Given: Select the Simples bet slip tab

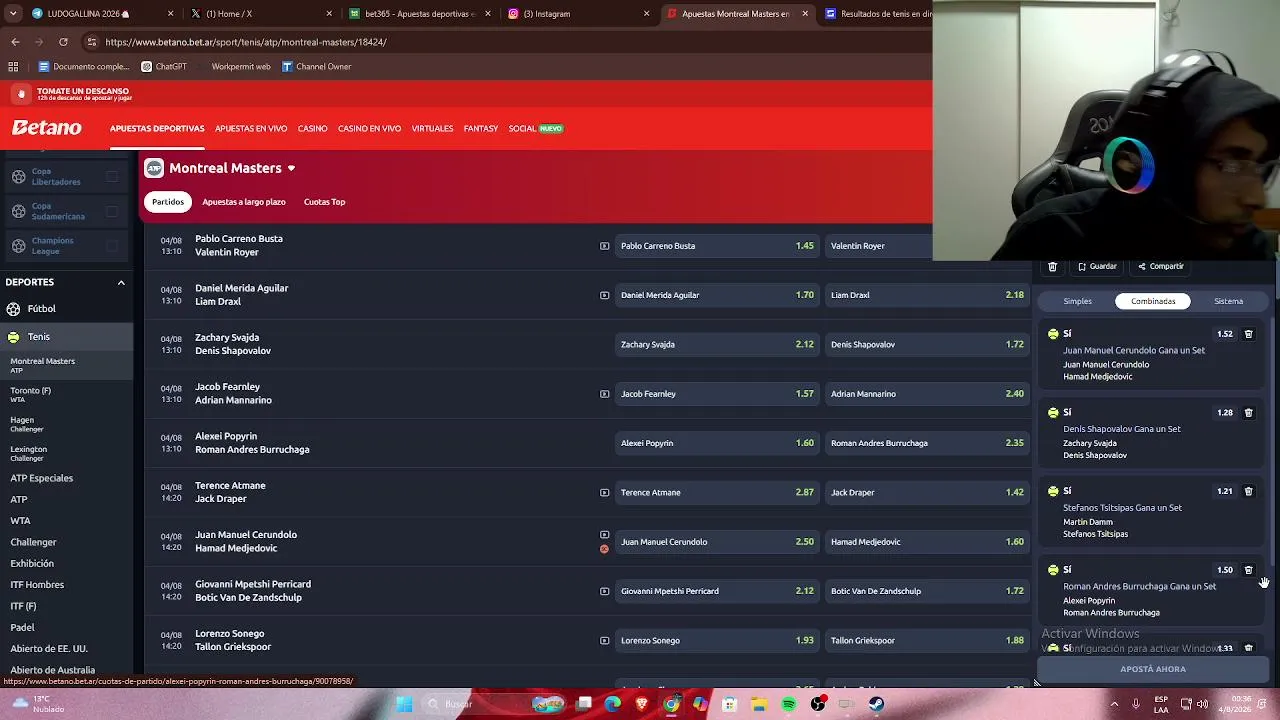Looking at the screenshot, I should click(1078, 301).
